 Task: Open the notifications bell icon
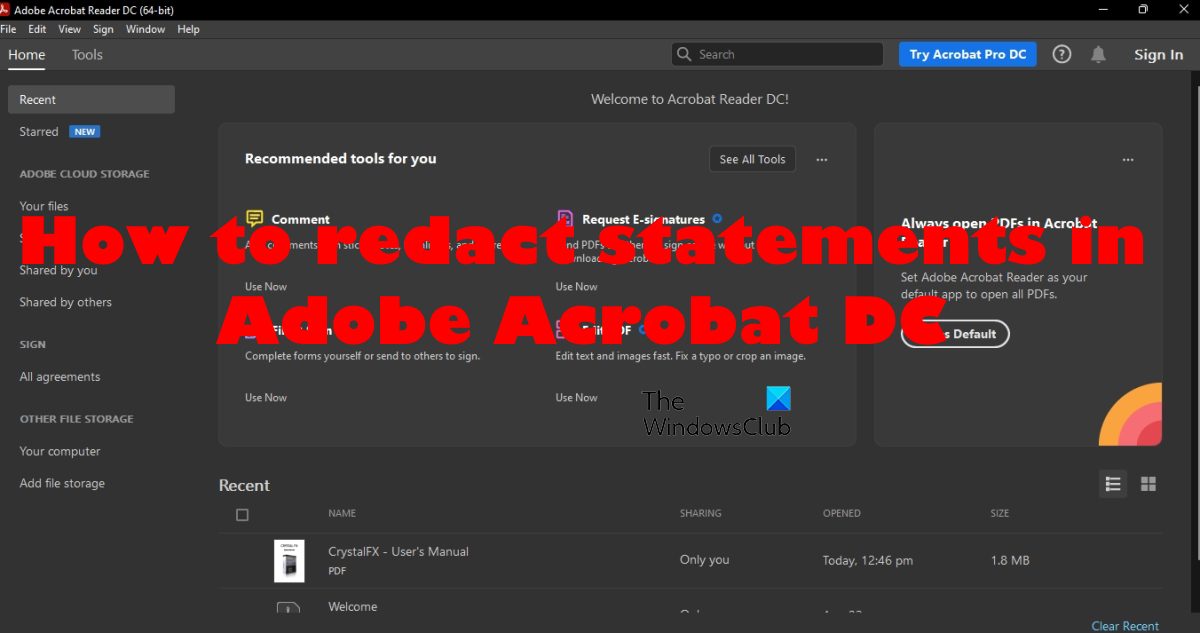pos(1098,54)
